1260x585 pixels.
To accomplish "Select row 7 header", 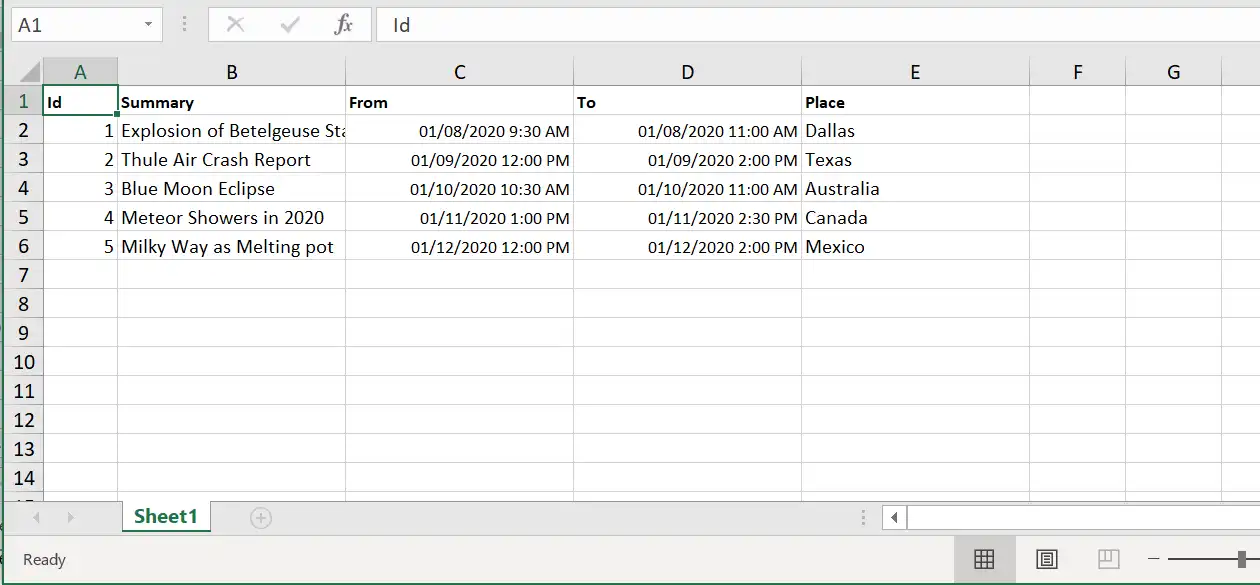I will [x=24, y=275].
